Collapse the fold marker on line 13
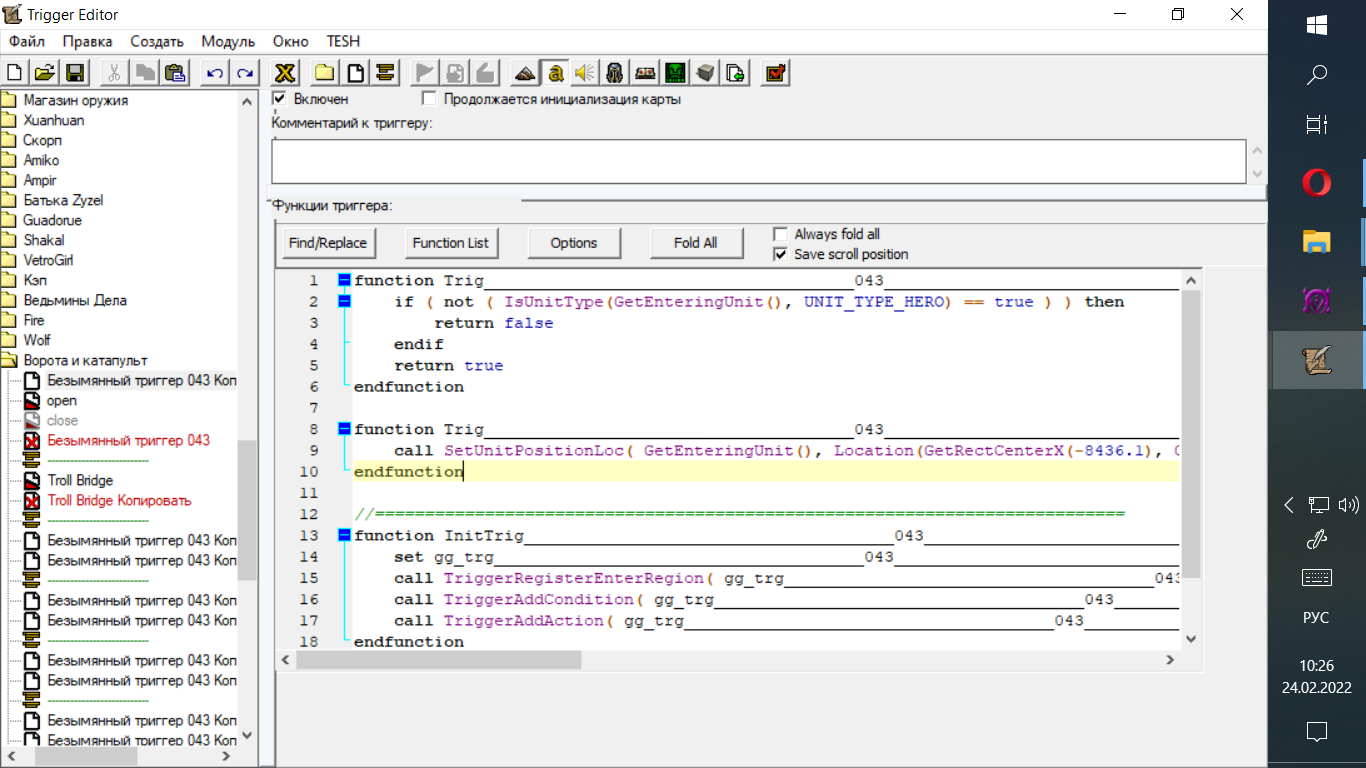Image resolution: width=1366 pixels, height=768 pixels. click(344, 536)
